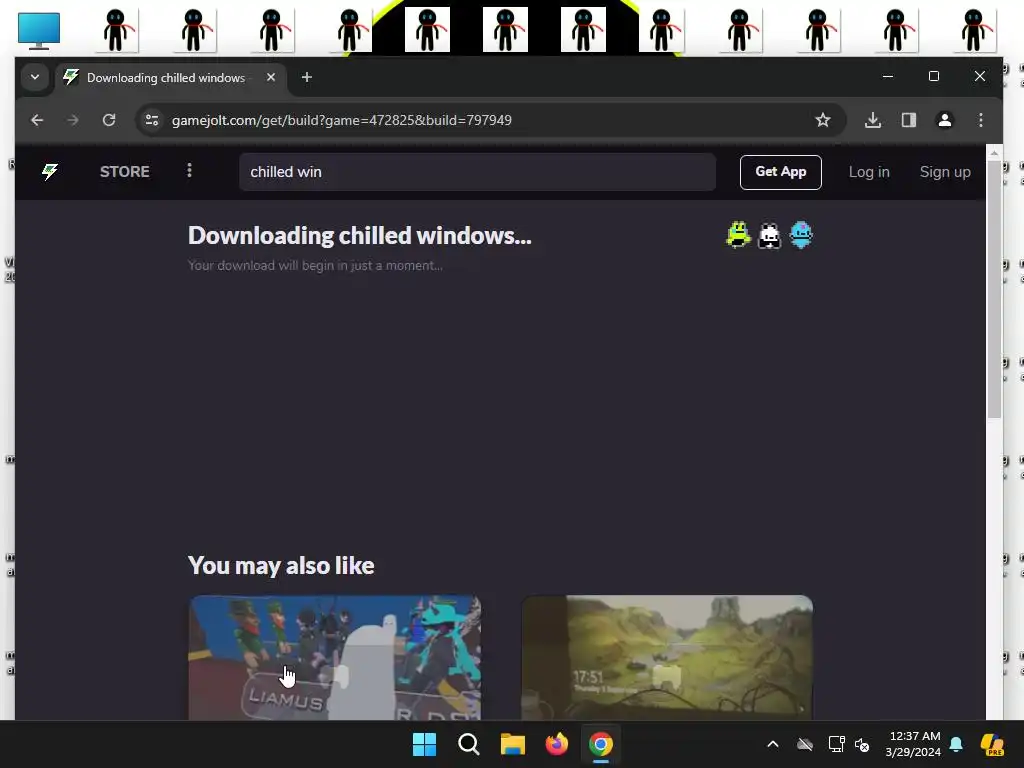The height and width of the screenshot is (768, 1024).
Task: Open File Explorer from the taskbar
Action: click(x=513, y=744)
